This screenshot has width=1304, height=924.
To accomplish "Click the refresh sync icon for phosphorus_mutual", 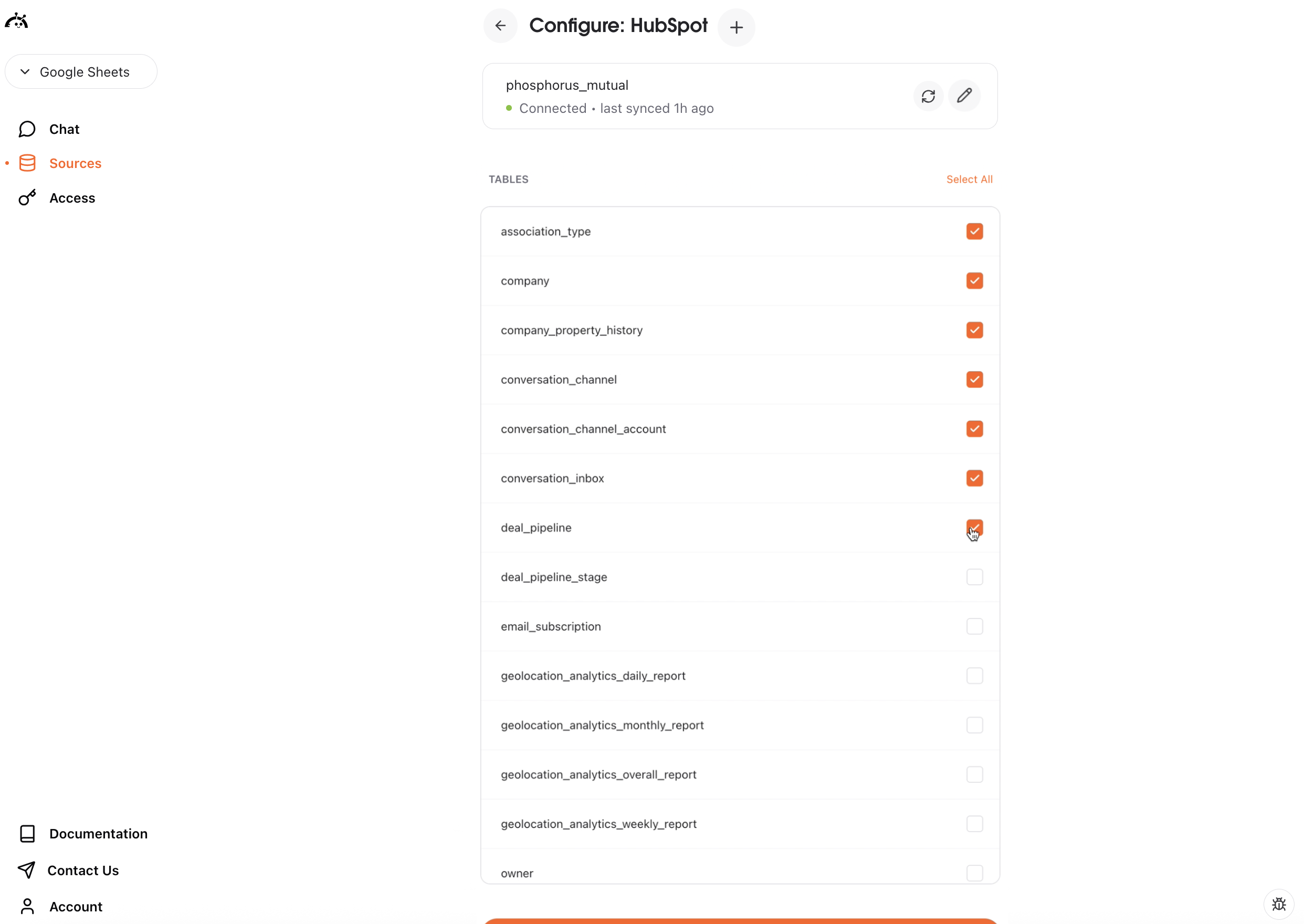I will pos(928,96).
